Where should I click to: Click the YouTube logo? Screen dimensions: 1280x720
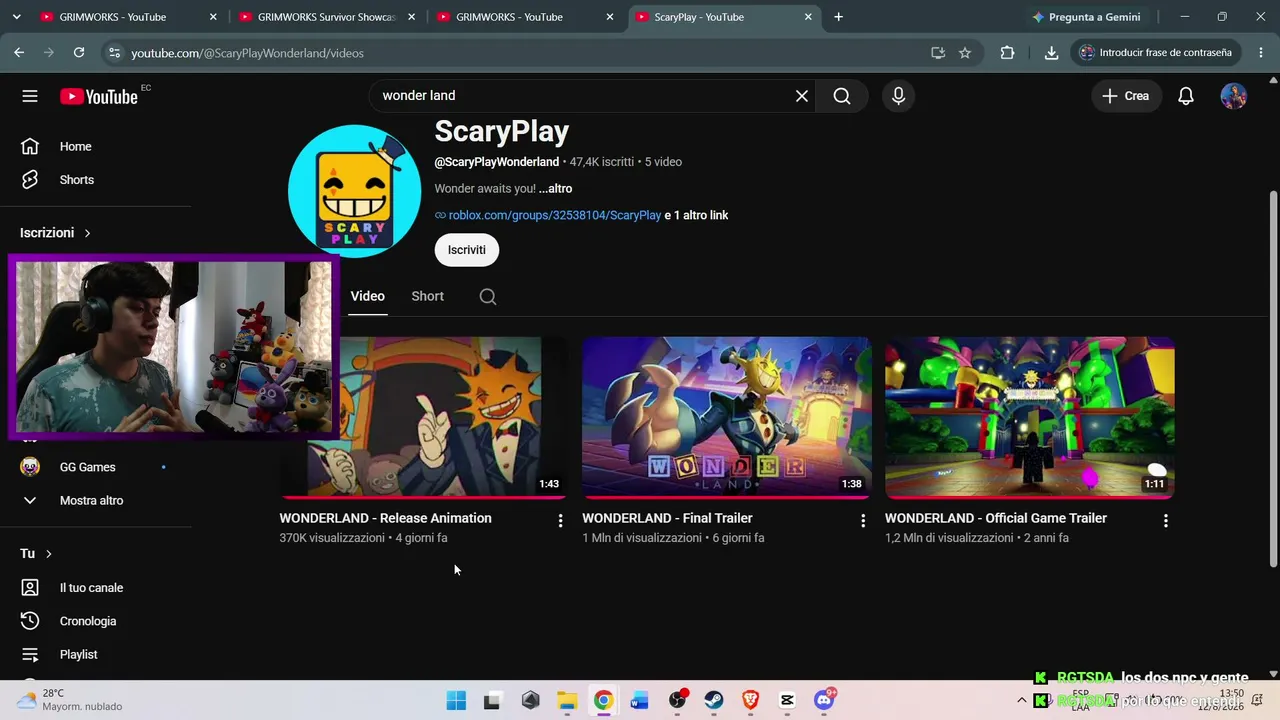(98, 96)
